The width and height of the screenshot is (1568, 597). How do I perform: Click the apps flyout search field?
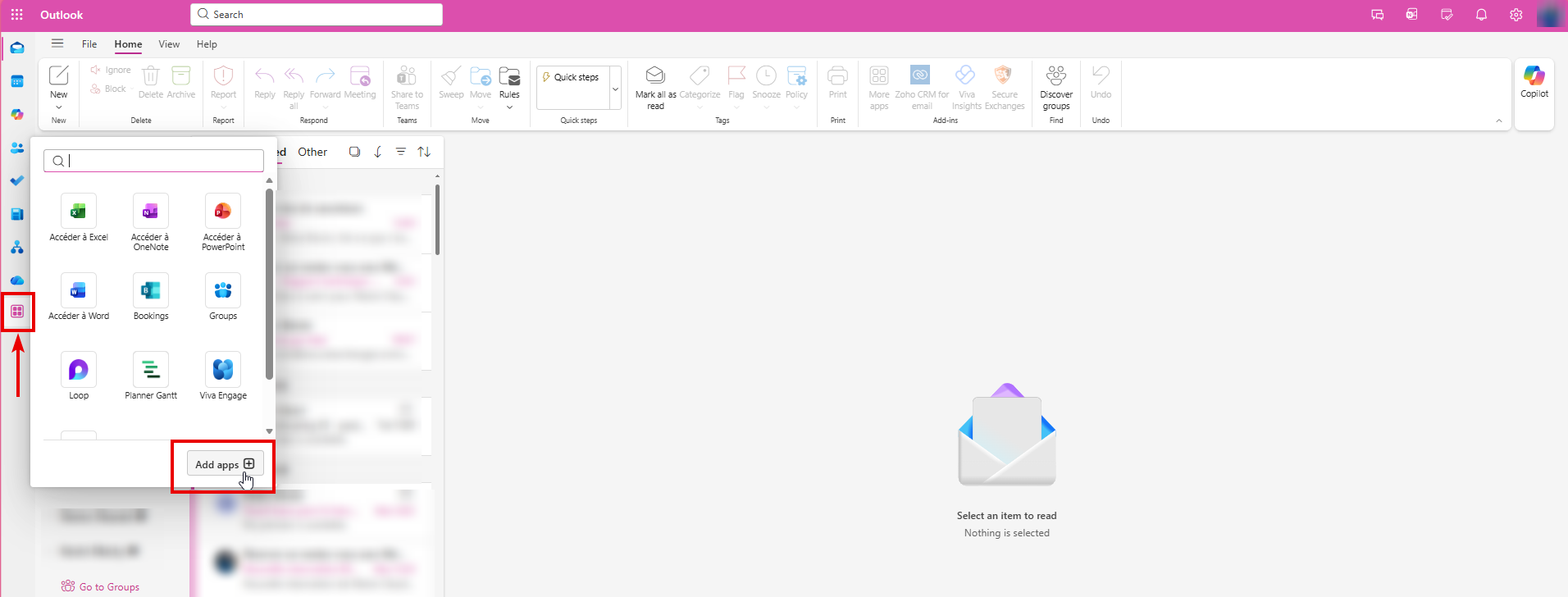[154, 161]
